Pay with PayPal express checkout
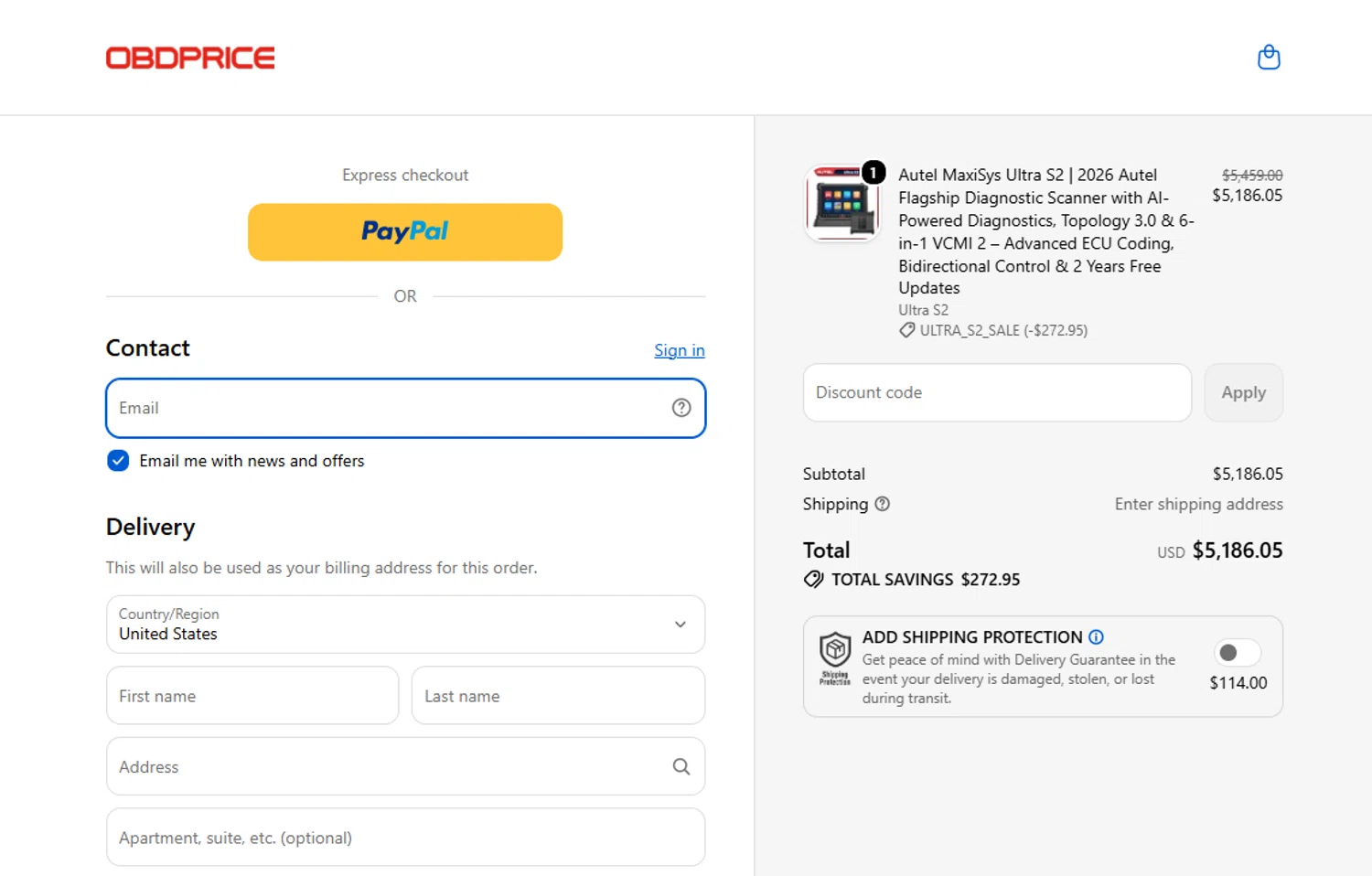This screenshot has width=1372, height=876. [405, 232]
